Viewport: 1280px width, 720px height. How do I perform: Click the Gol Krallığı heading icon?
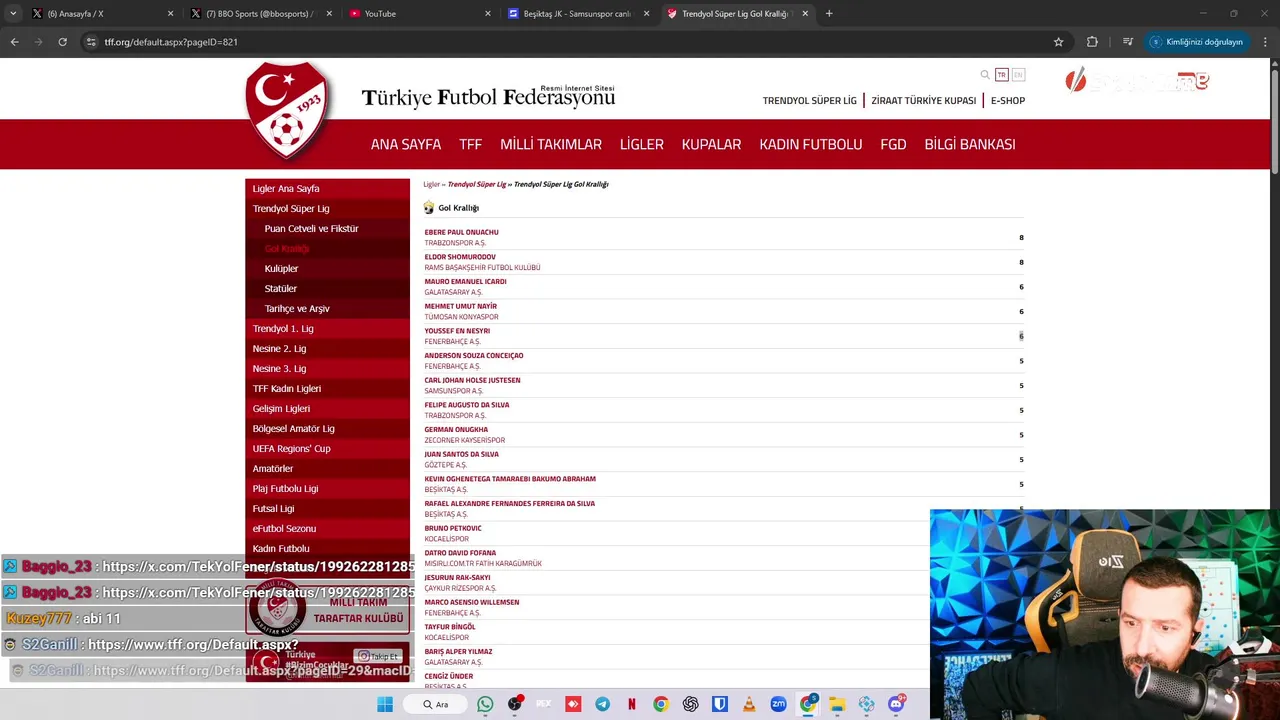429,207
